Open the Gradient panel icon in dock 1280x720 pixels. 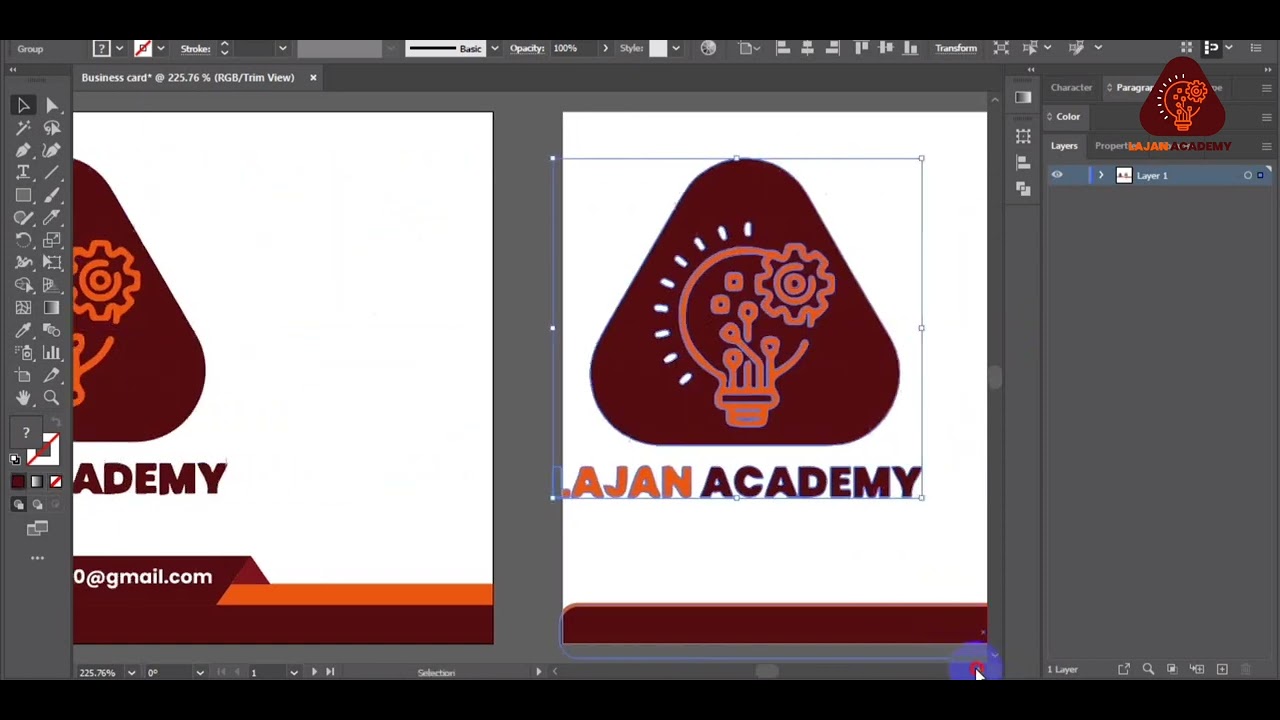[x=1023, y=97]
